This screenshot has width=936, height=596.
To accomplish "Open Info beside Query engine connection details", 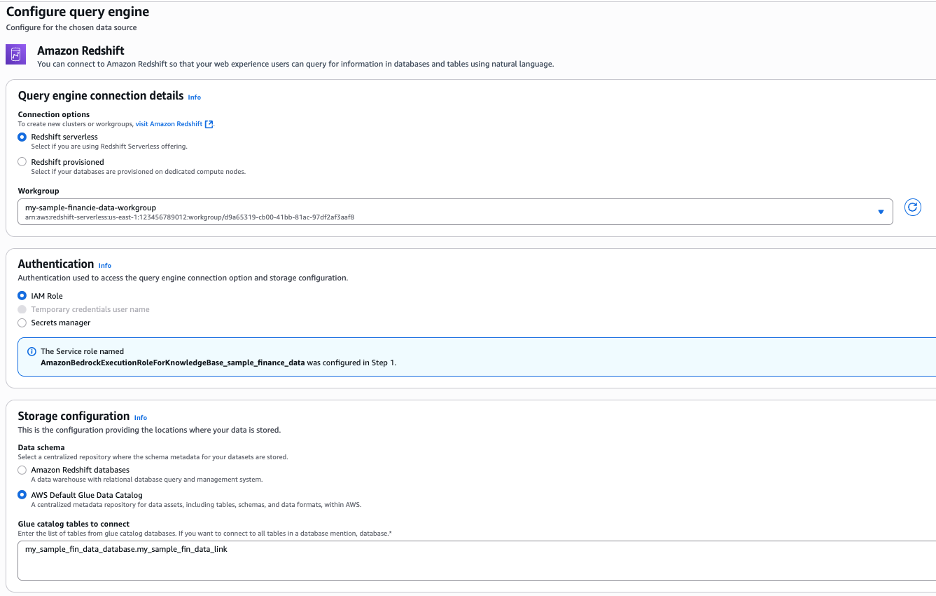I will [194, 97].
